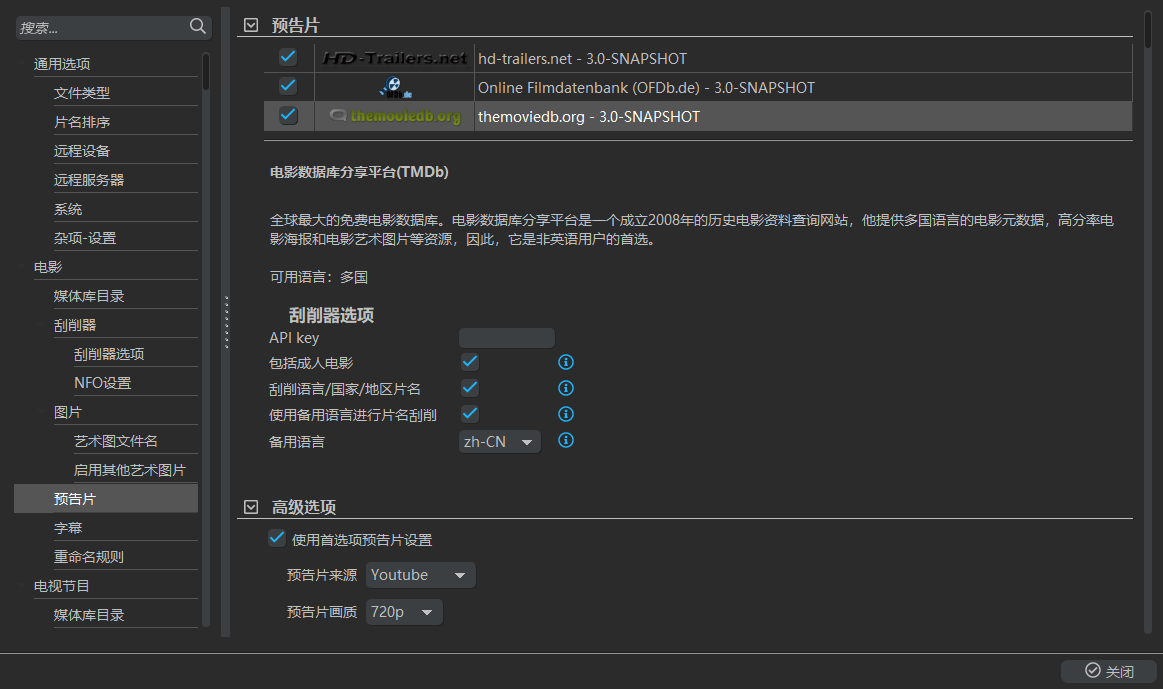The width and height of the screenshot is (1163, 689).
Task: Click info icon beside 包括成人电影
Action: point(565,362)
